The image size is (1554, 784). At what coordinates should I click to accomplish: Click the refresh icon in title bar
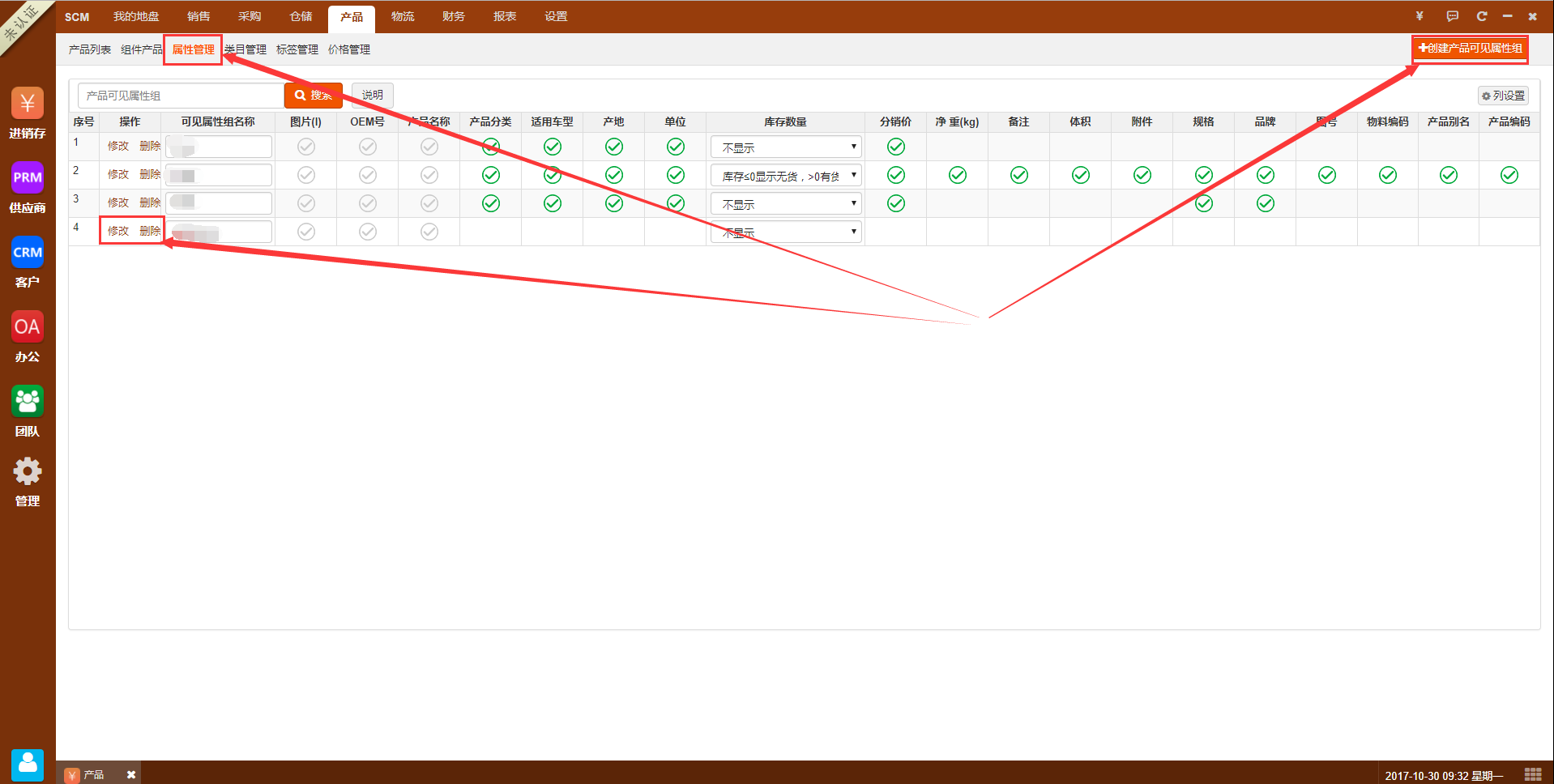point(1482,16)
